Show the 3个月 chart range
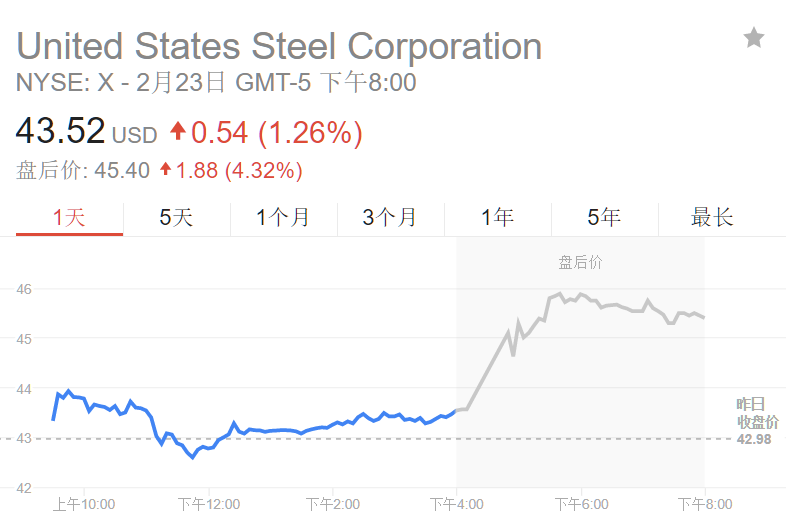 pyautogui.click(x=390, y=217)
